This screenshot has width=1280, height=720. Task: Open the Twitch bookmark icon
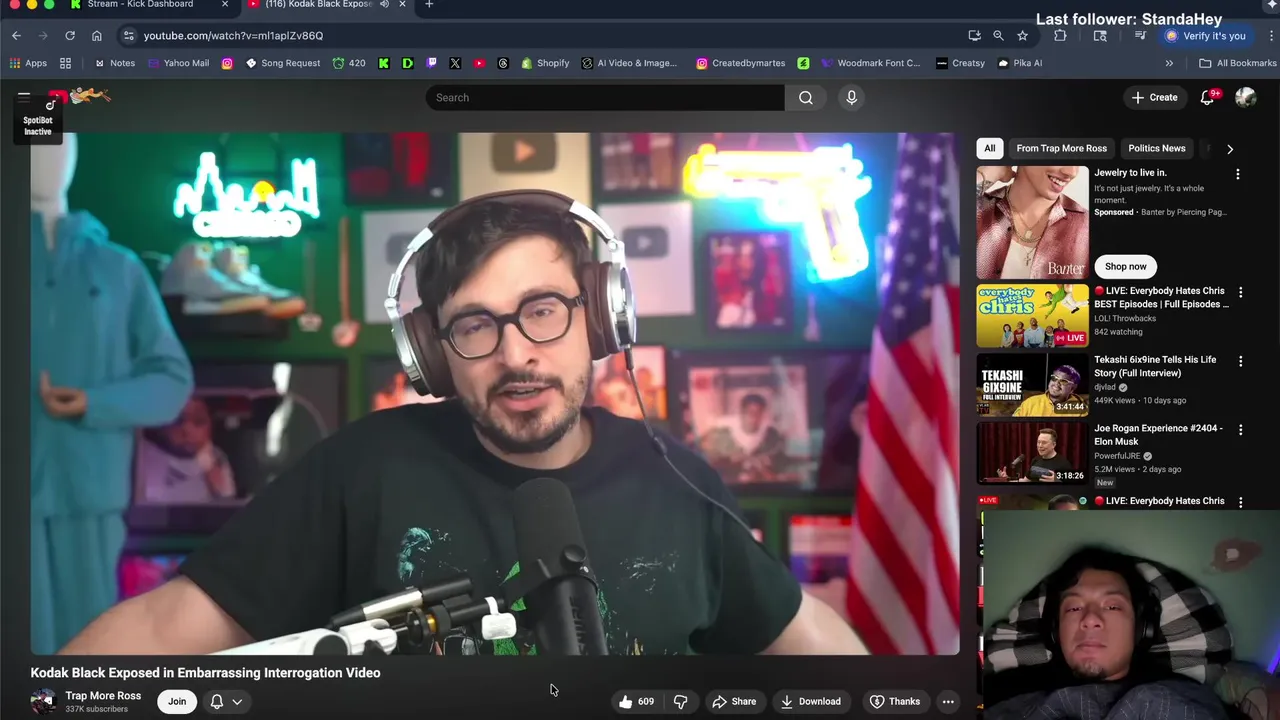431,63
